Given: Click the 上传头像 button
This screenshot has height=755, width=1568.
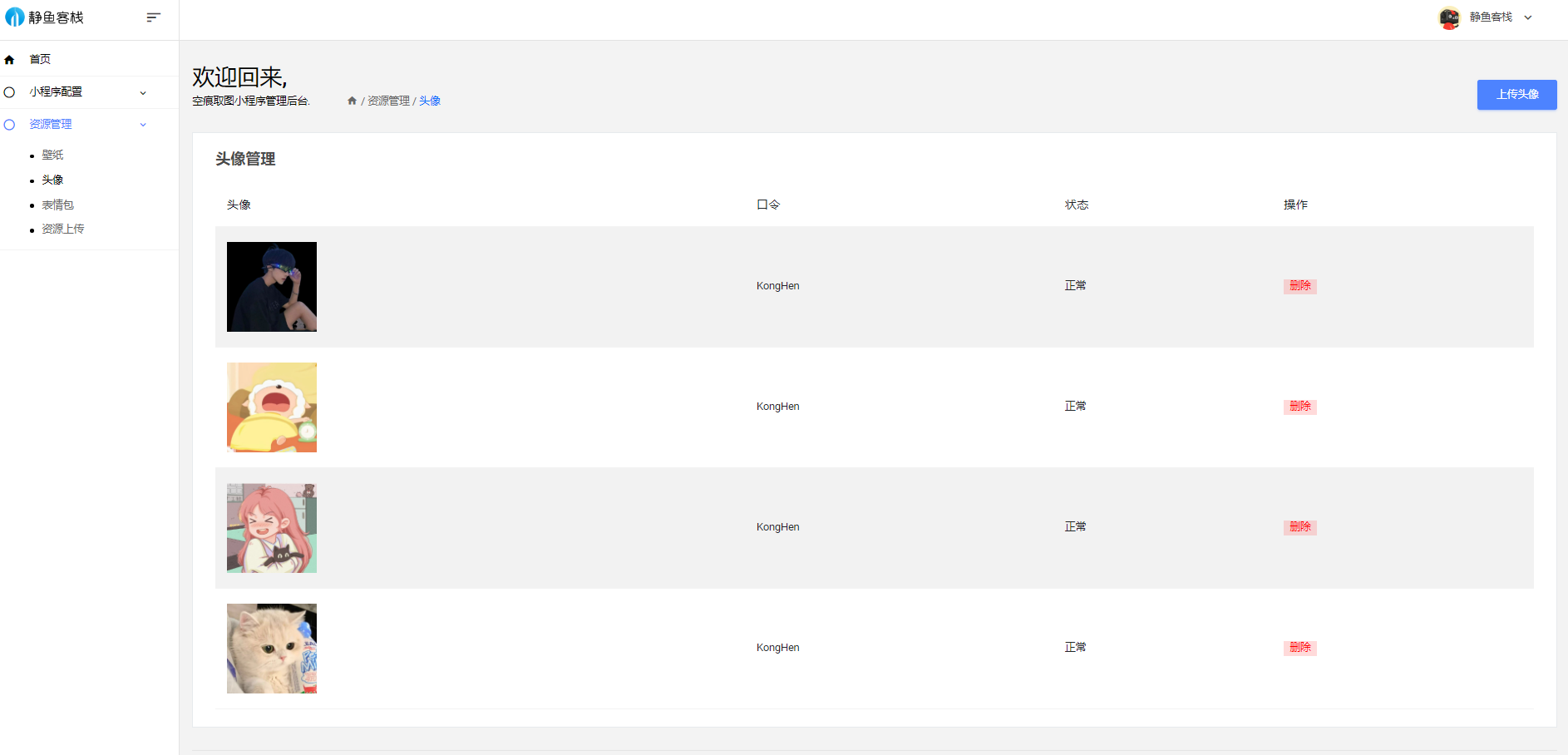Looking at the screenshot, I should [x=1516, y=95].
